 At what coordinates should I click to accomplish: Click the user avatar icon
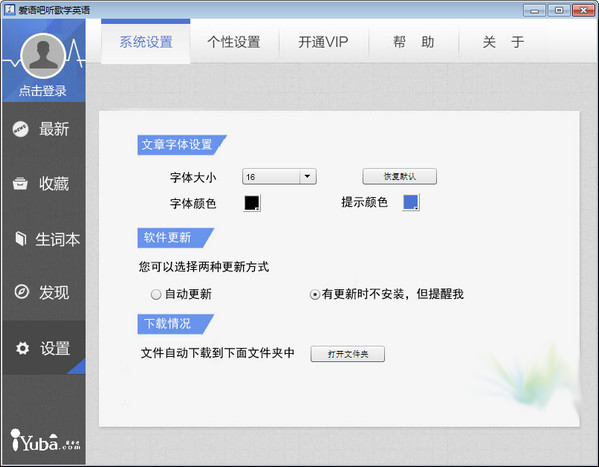pyautogui.click(x=43, y=56)
